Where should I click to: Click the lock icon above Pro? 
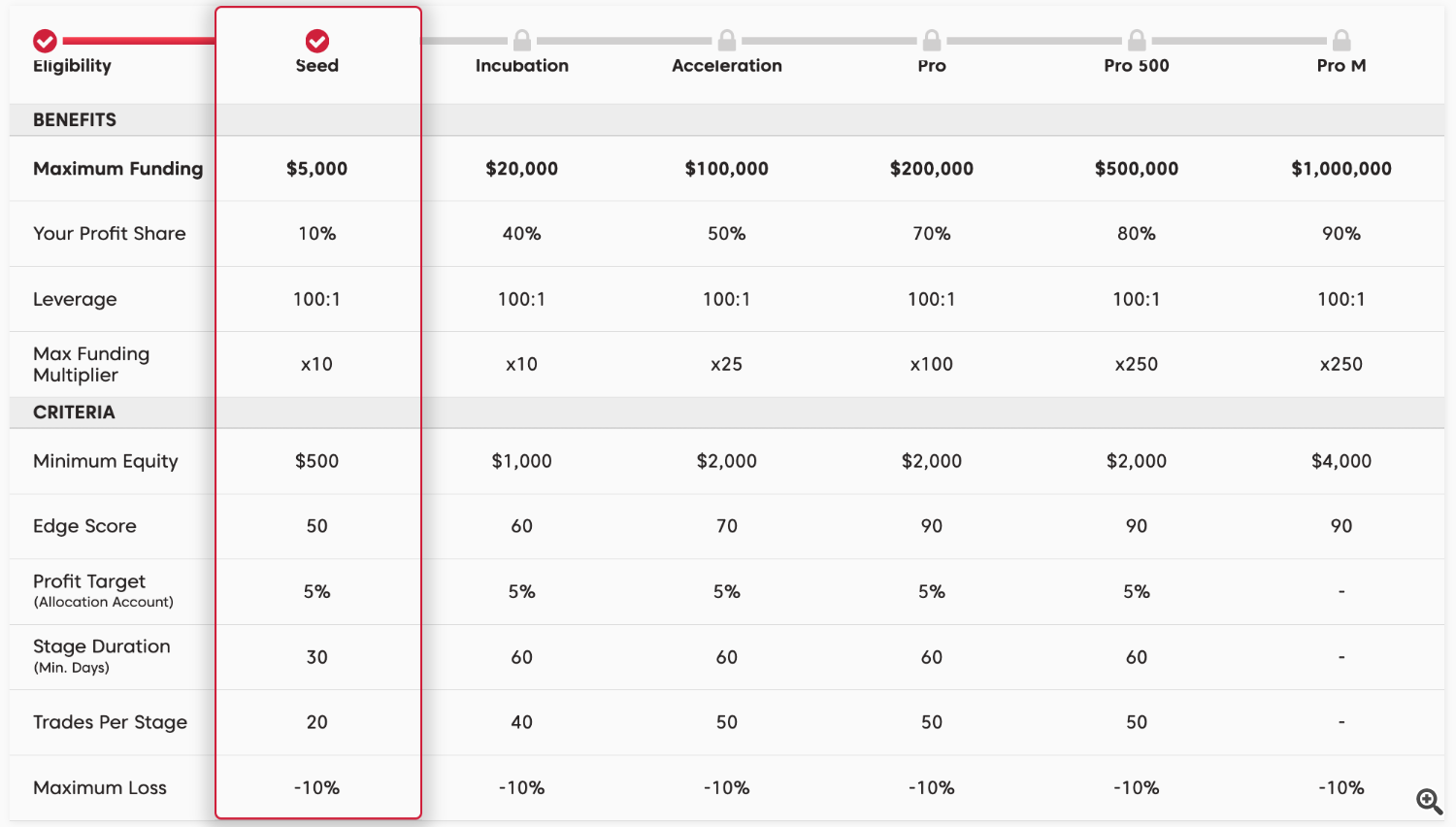931,41
